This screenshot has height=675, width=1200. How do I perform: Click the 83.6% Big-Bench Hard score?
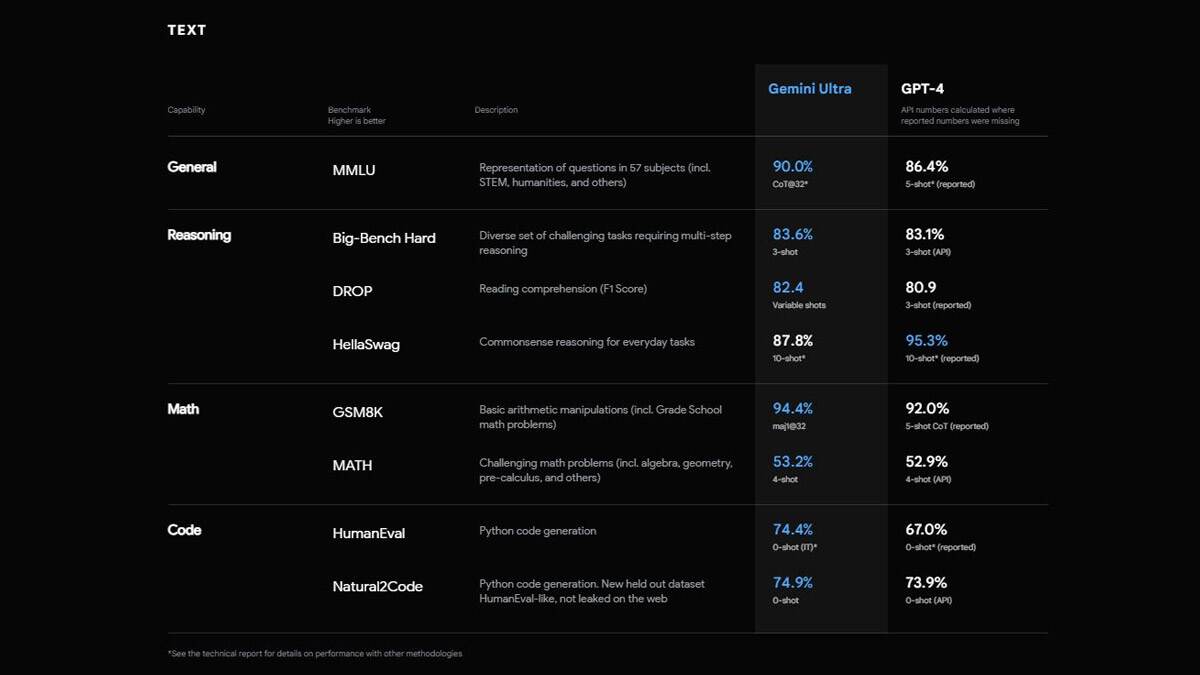pos(793,235)
